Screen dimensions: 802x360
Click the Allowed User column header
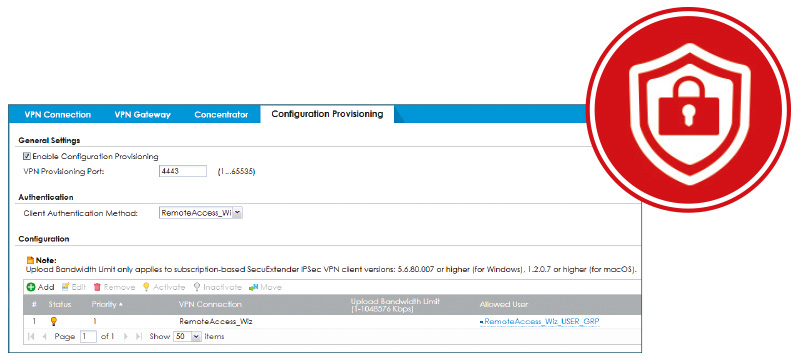coord(504,304)
